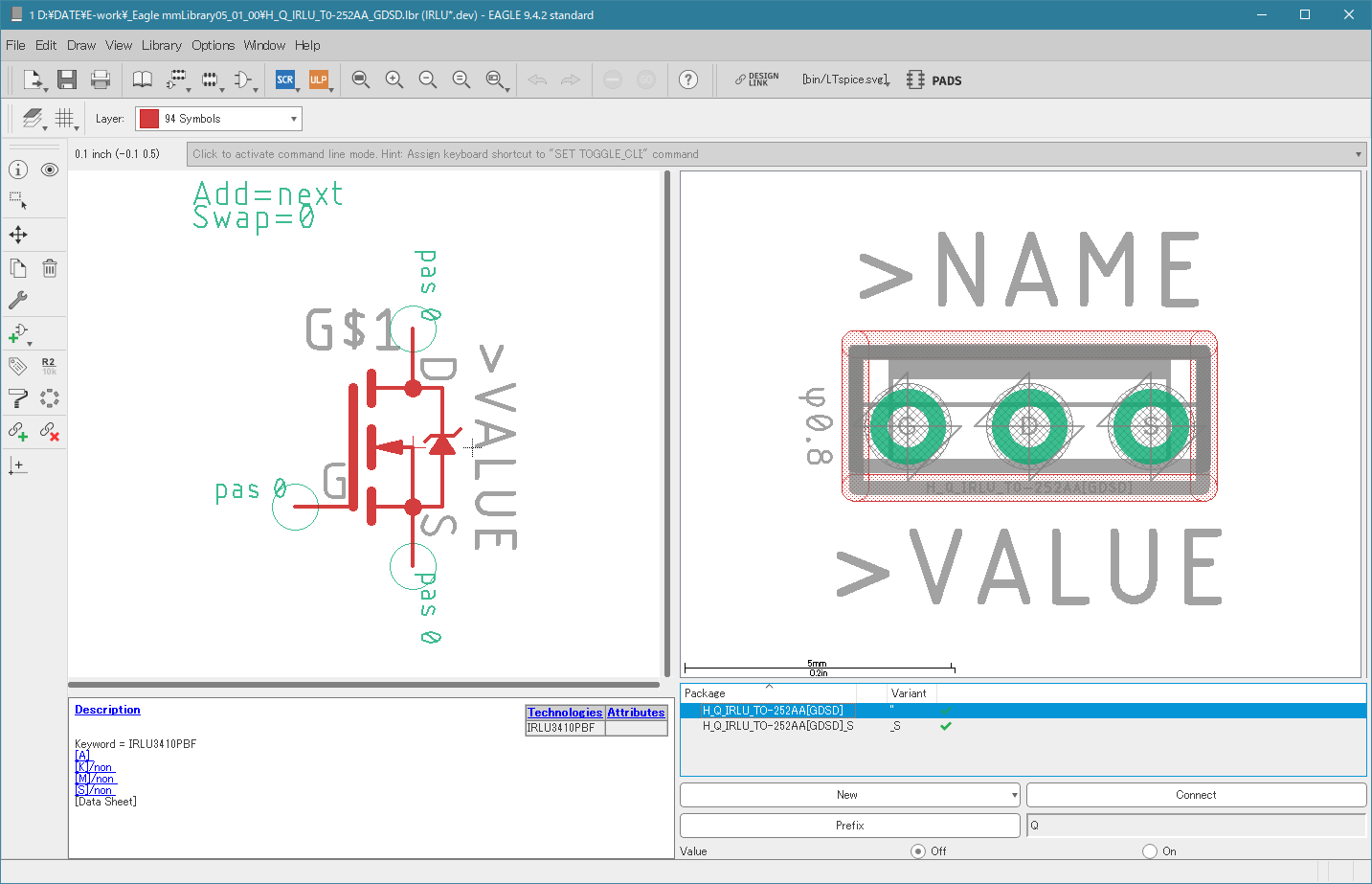Click the Connect button

(1196, 795)
